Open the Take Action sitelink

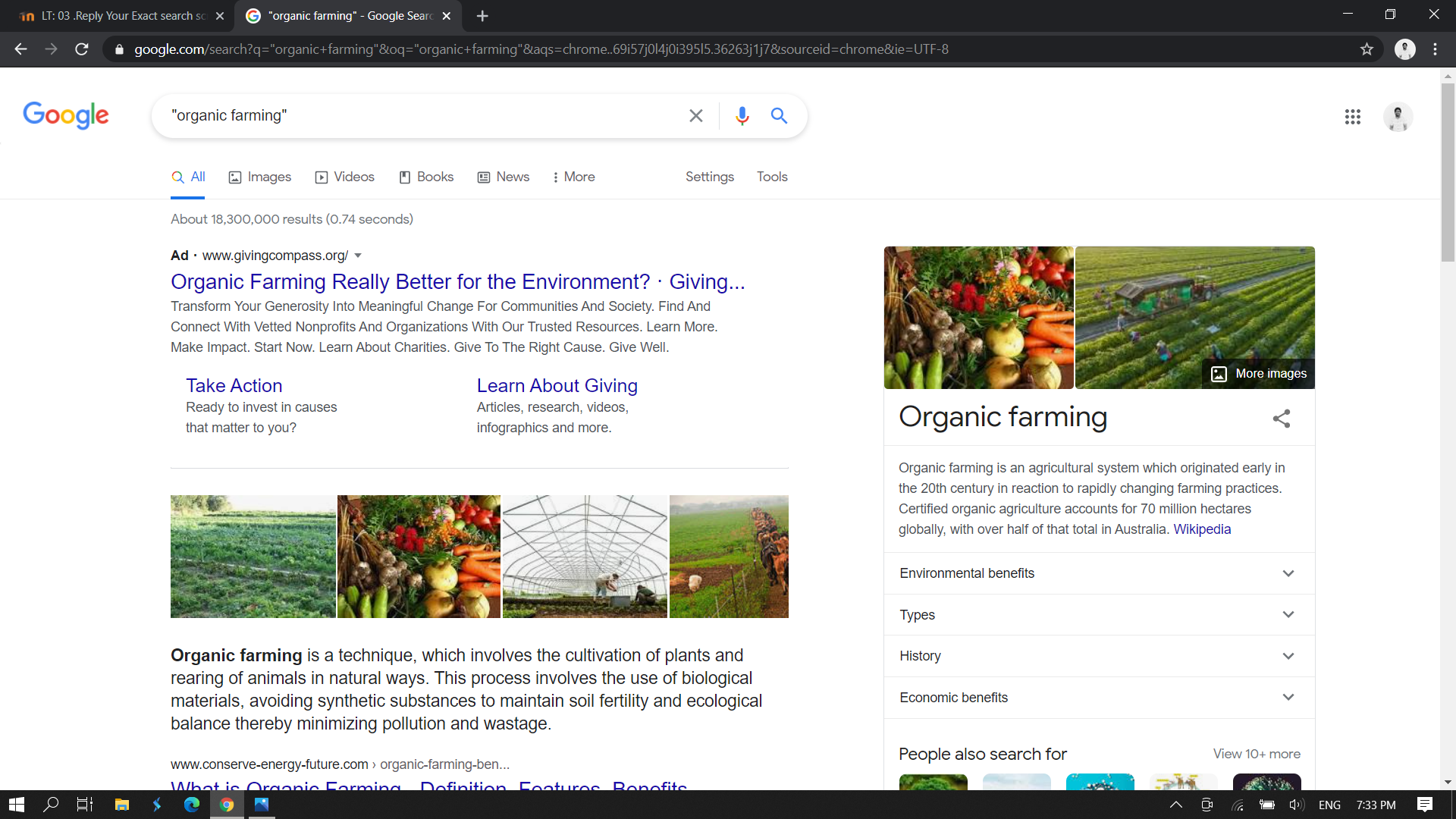[234, 386]
